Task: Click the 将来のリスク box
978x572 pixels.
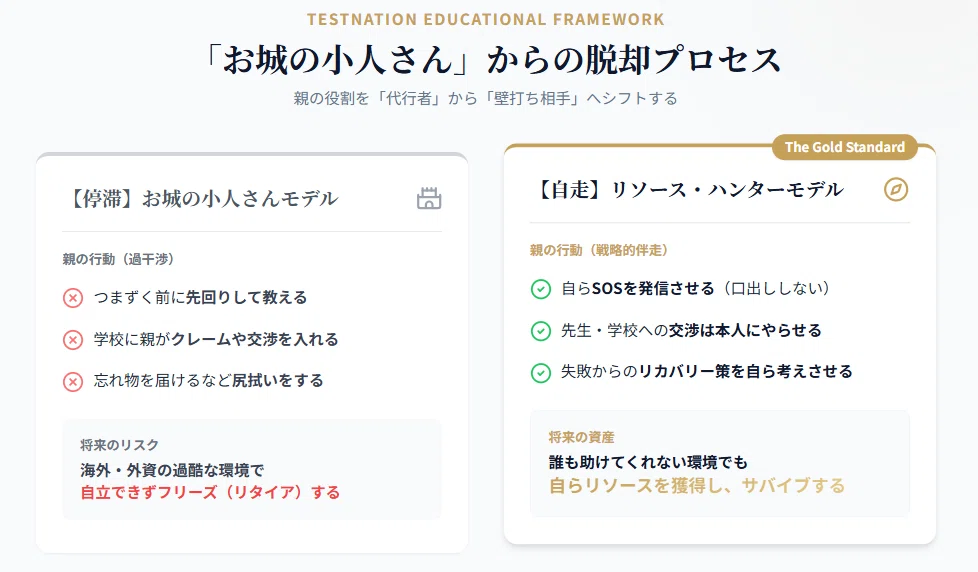Action: (252, 469)
